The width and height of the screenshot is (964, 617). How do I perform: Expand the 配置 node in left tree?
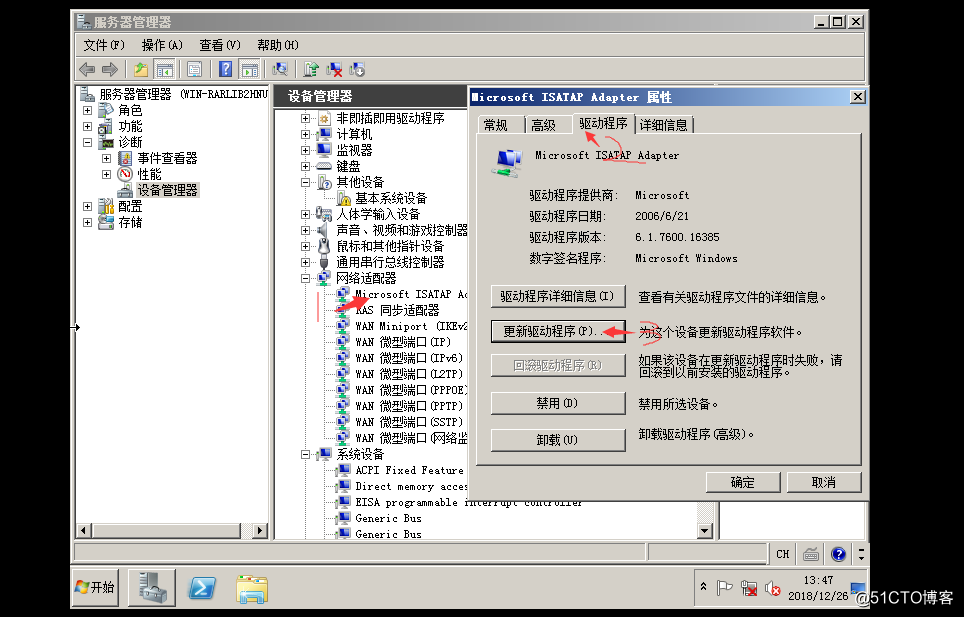pos(87,206)
